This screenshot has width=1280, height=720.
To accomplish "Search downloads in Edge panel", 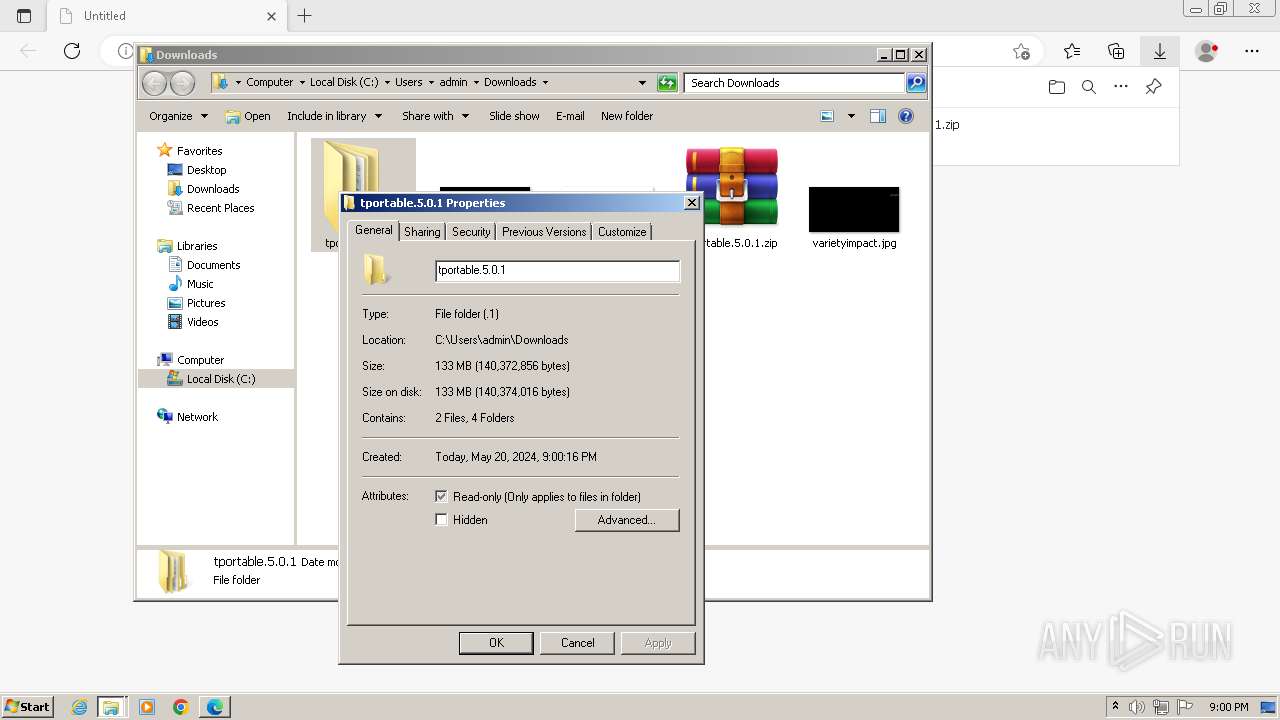I will (x=1089, y=87).
